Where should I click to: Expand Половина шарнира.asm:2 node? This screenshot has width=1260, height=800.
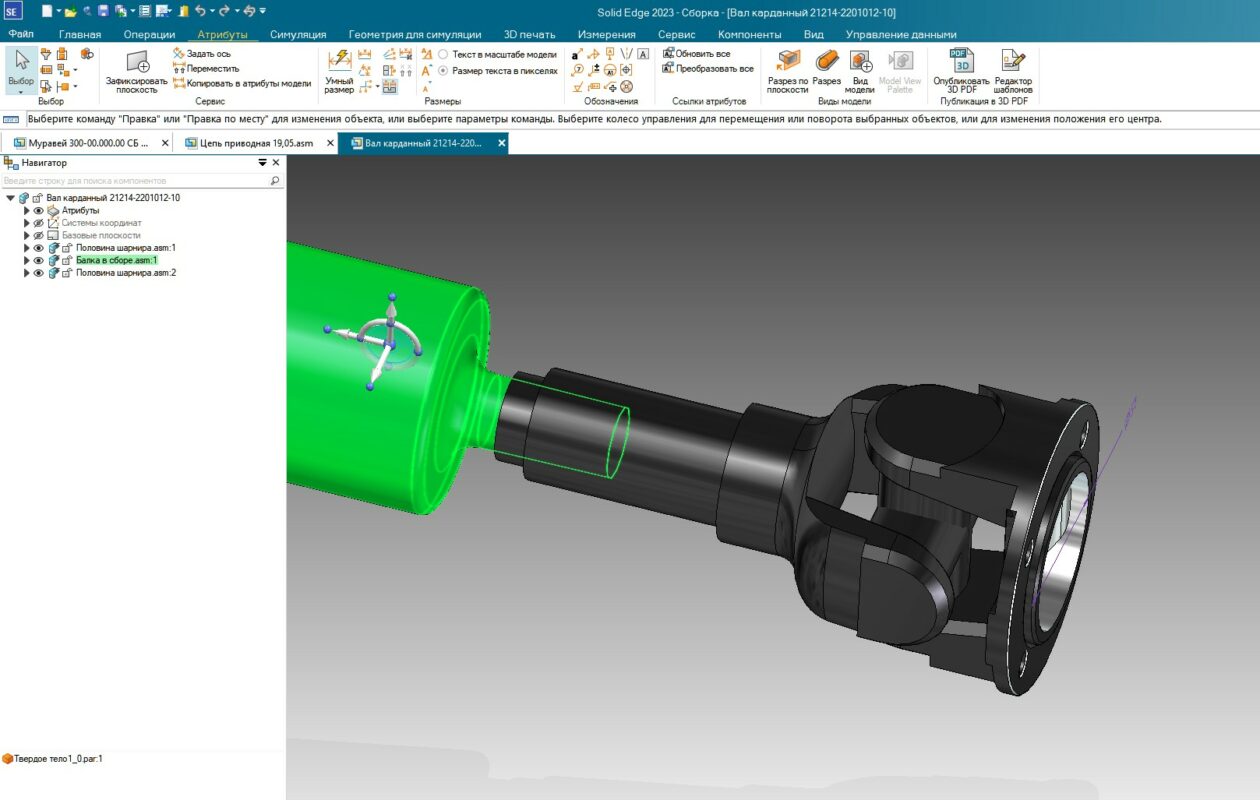pyautogui.click(x=27, y=273)
